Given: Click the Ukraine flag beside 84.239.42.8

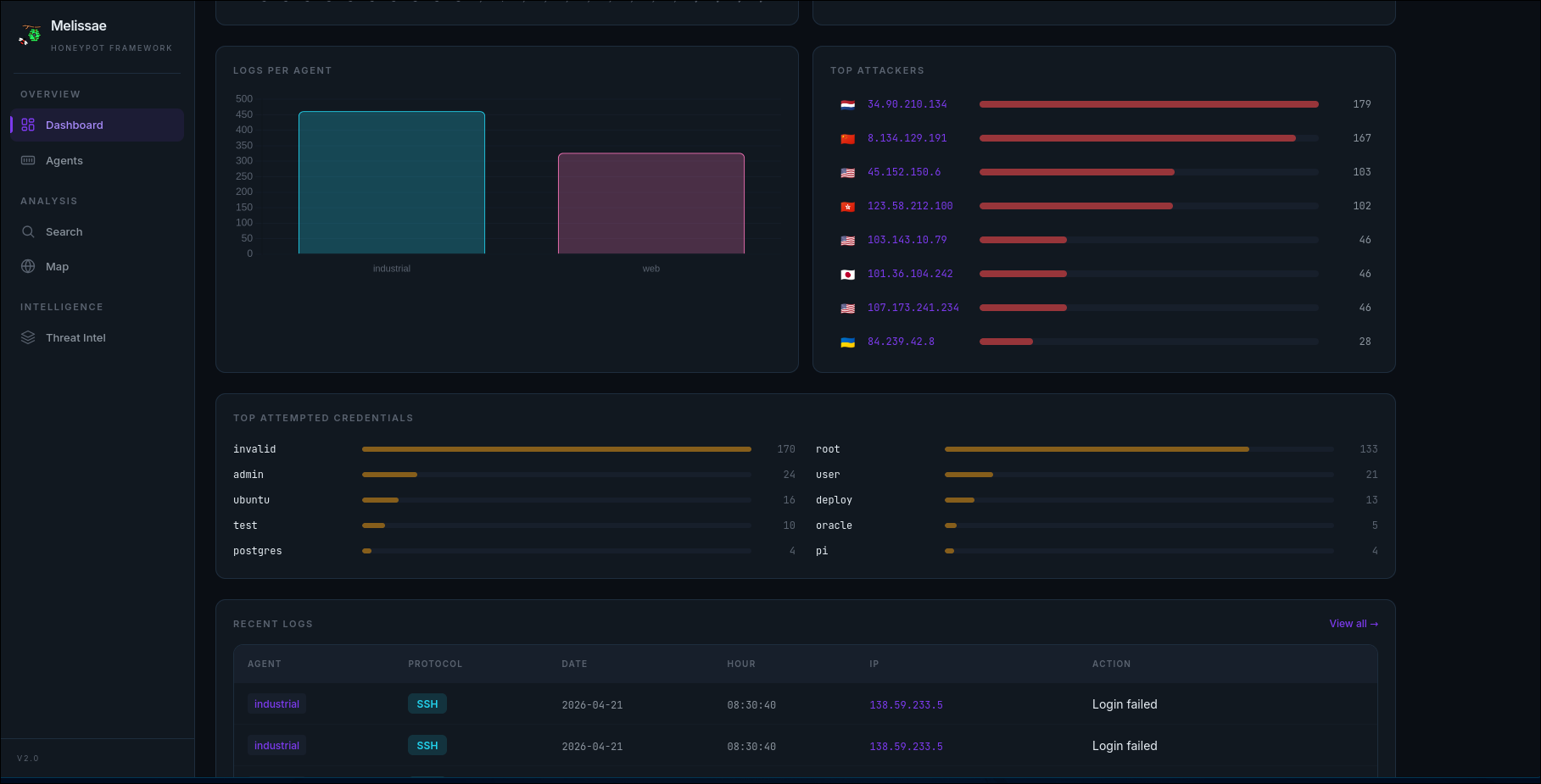Looking at the screenshot, I should click(x=847, y=342).
